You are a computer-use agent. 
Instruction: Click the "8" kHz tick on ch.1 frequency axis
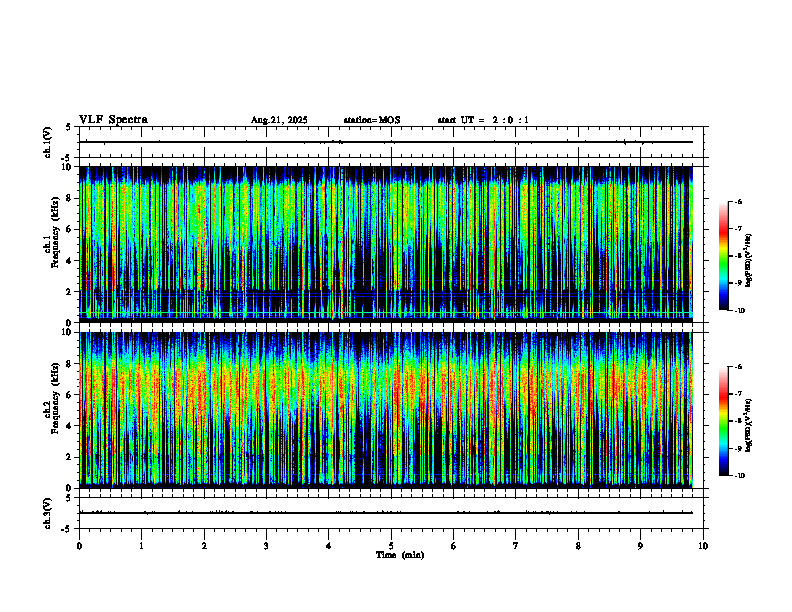click(x=69, y=198)
